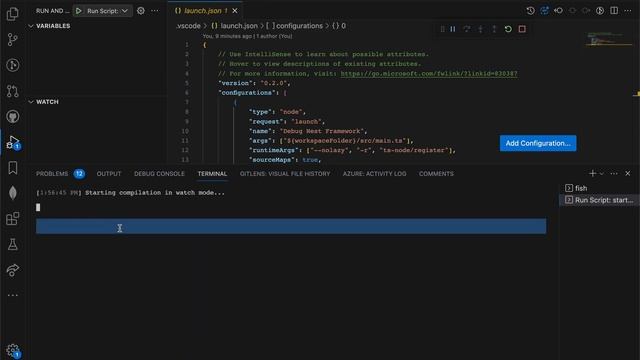Toggle the highlighted GitLens file annotations icon
Image resolution: width=640 pixels, height=360 pixels.
[x=544, y=11]
